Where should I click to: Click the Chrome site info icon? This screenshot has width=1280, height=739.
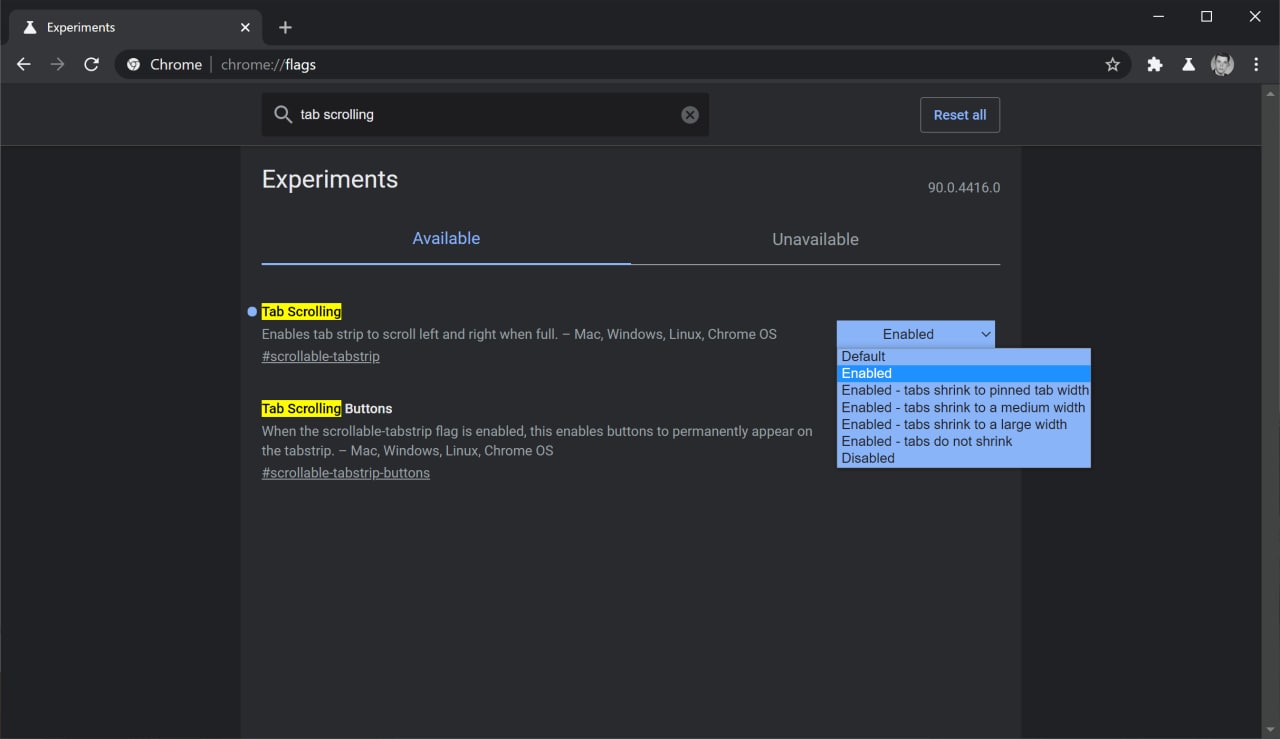[x=134, y=64]
